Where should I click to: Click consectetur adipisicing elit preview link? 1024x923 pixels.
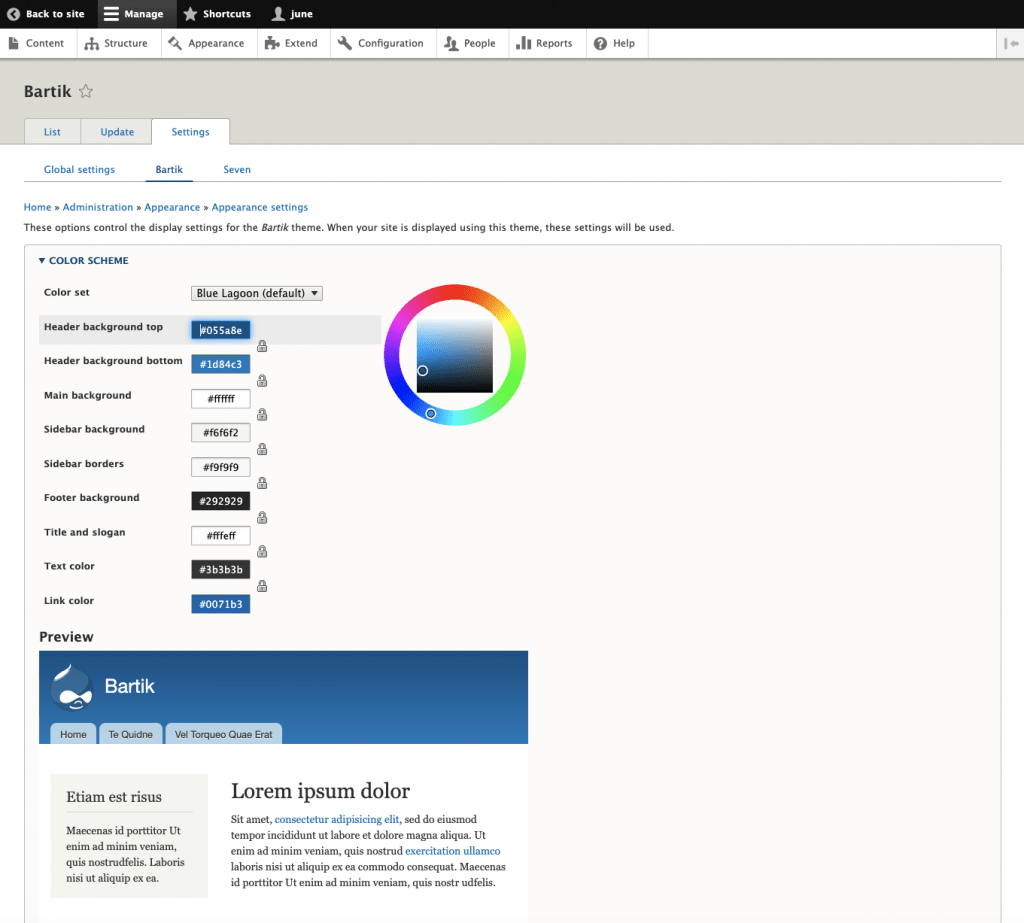[x=337, y=819]
